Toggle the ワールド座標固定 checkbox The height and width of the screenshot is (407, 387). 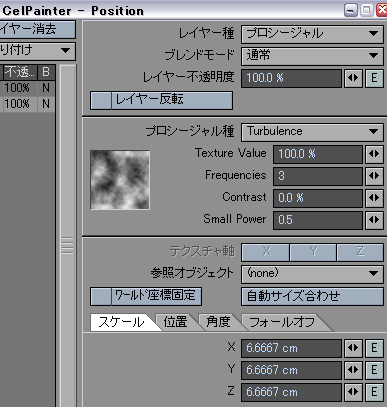click(x=101, y=296)
